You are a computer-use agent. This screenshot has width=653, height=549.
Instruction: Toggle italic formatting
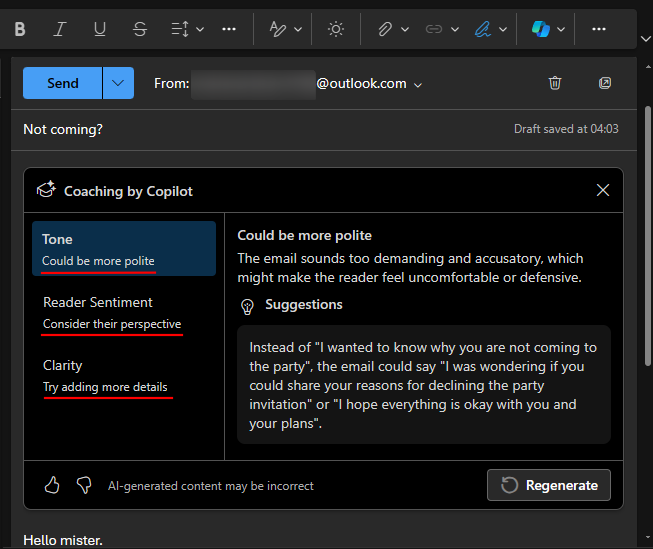pos(60,29)
